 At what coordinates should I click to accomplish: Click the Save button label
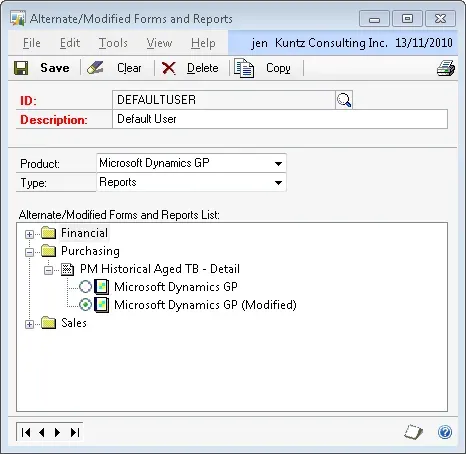point(55,68)
